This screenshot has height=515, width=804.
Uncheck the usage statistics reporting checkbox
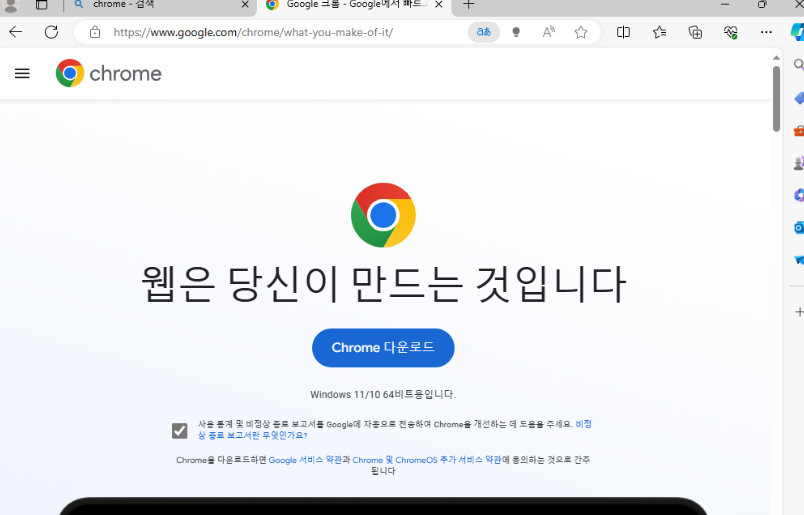pyautogui.click(x=179, y=430)
